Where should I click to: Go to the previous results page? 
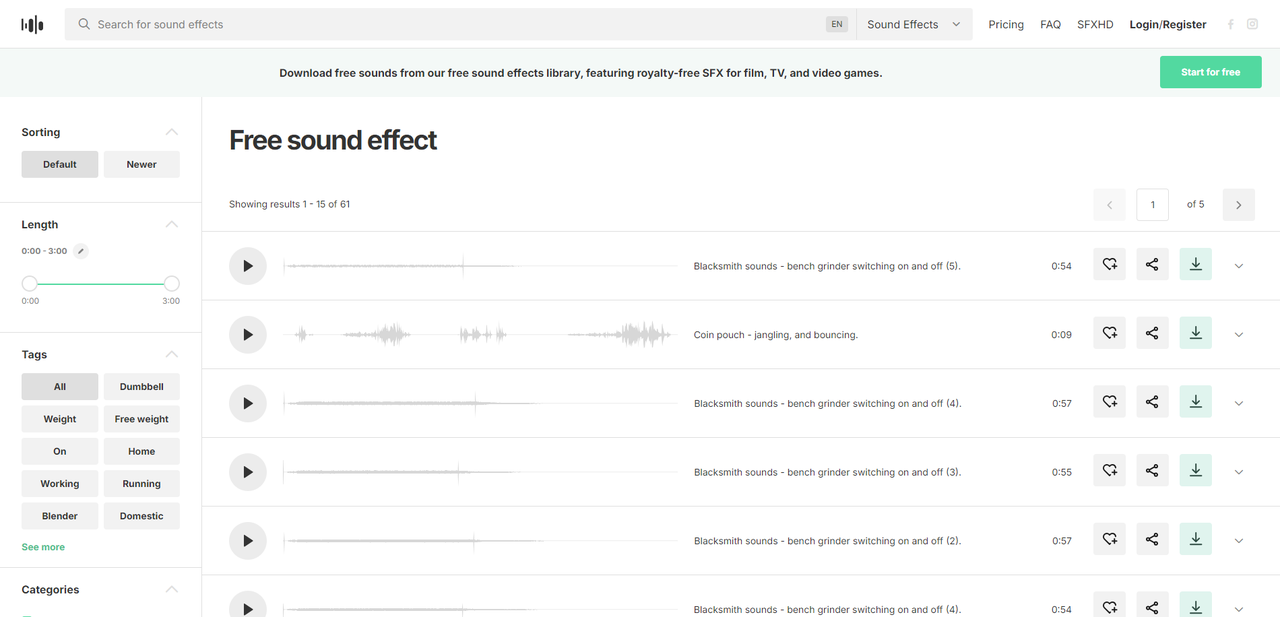click(1109, 204)
